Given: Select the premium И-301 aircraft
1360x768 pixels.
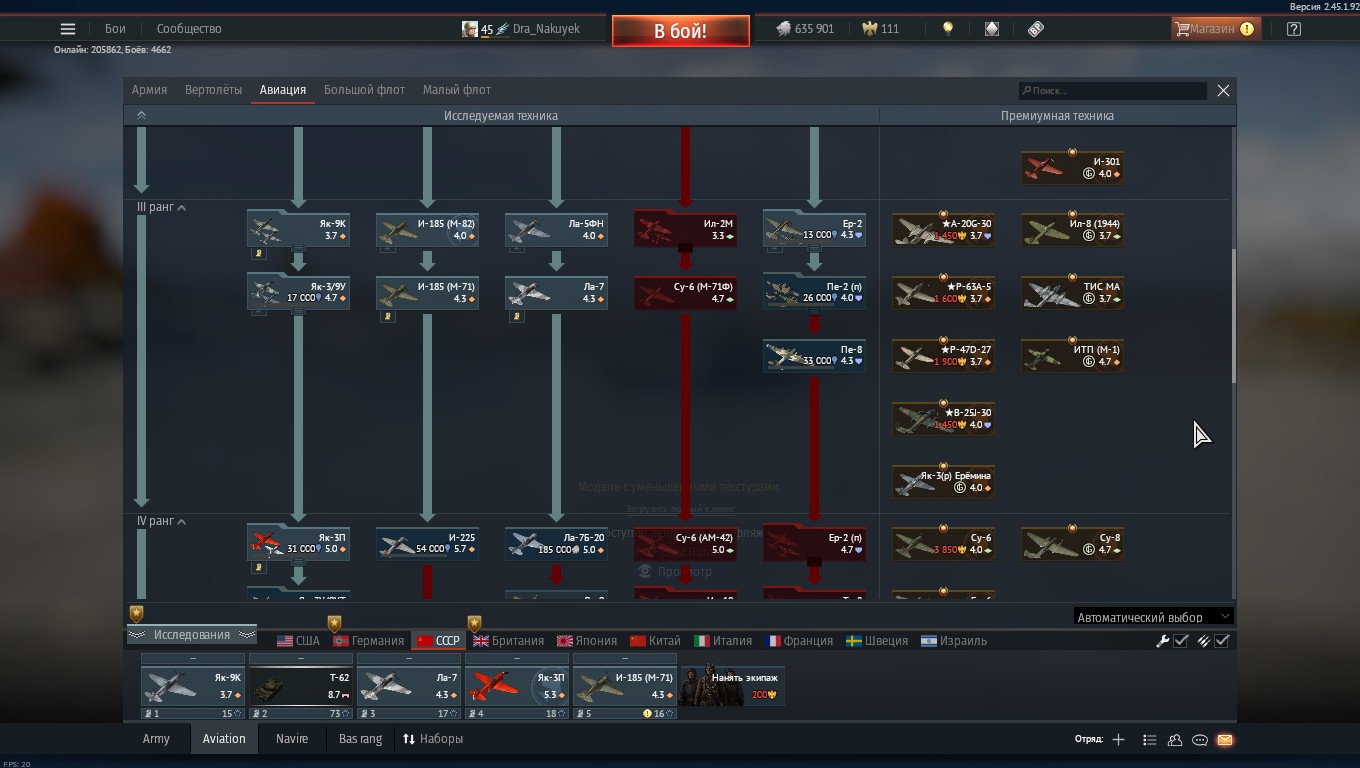Looking at the screenshot, I should pyautogui.click(x=1072, y=167).
